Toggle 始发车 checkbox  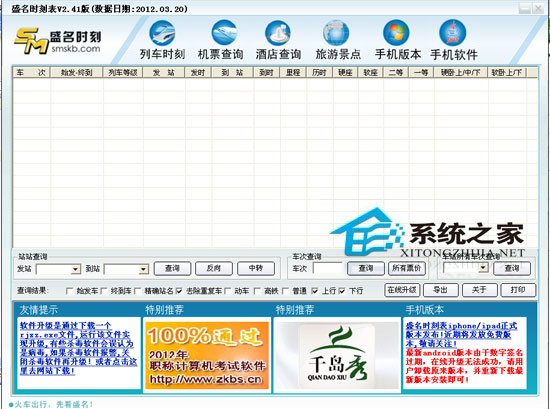69,291
